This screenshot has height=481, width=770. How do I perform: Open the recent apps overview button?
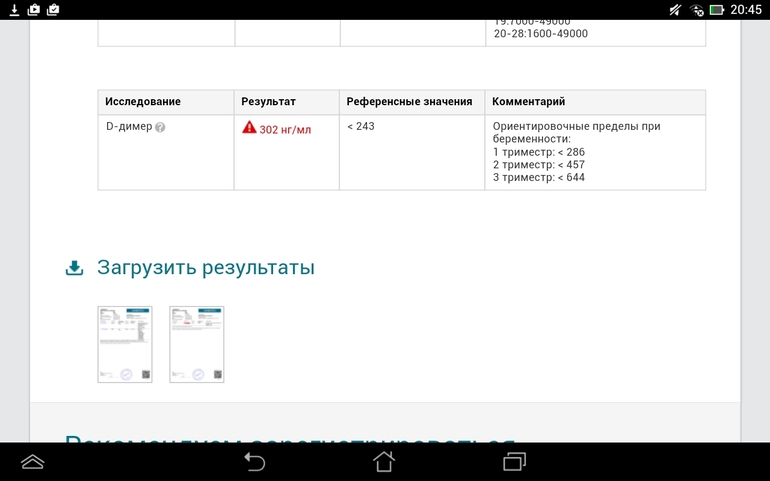pos(514,461)
